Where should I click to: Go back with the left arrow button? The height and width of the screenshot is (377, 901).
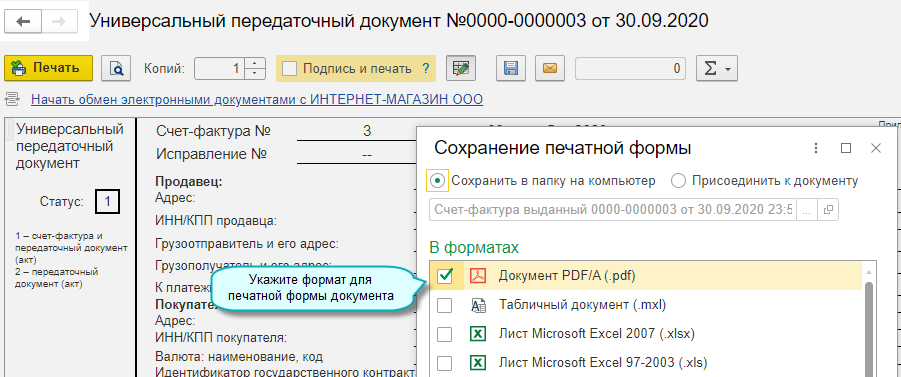tap(24, 21)
